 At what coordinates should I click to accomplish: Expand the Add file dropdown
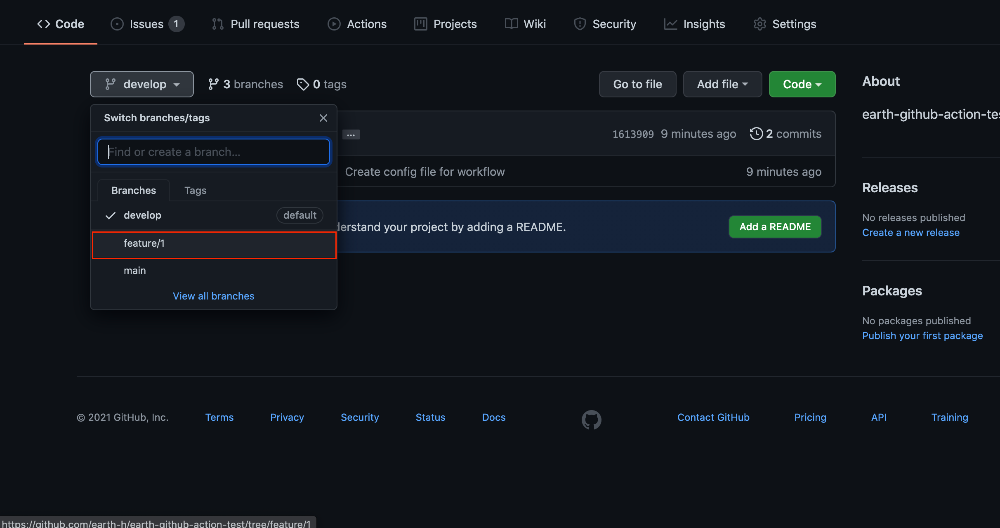(723, 84)
